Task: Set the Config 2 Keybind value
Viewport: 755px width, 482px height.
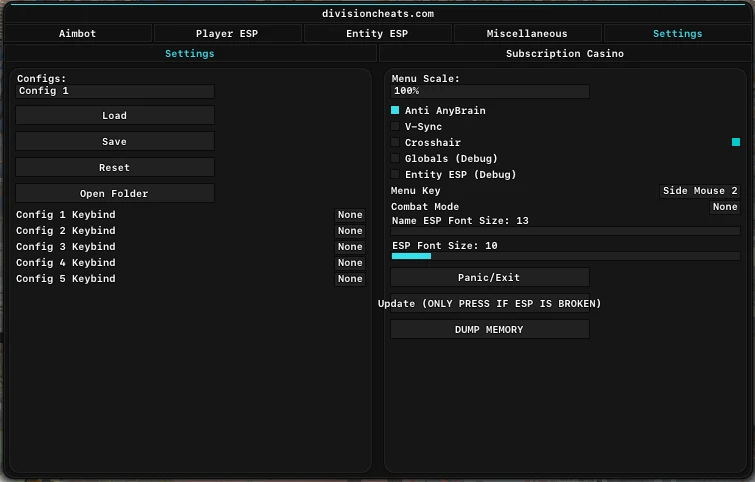Action: pos(350,231)
